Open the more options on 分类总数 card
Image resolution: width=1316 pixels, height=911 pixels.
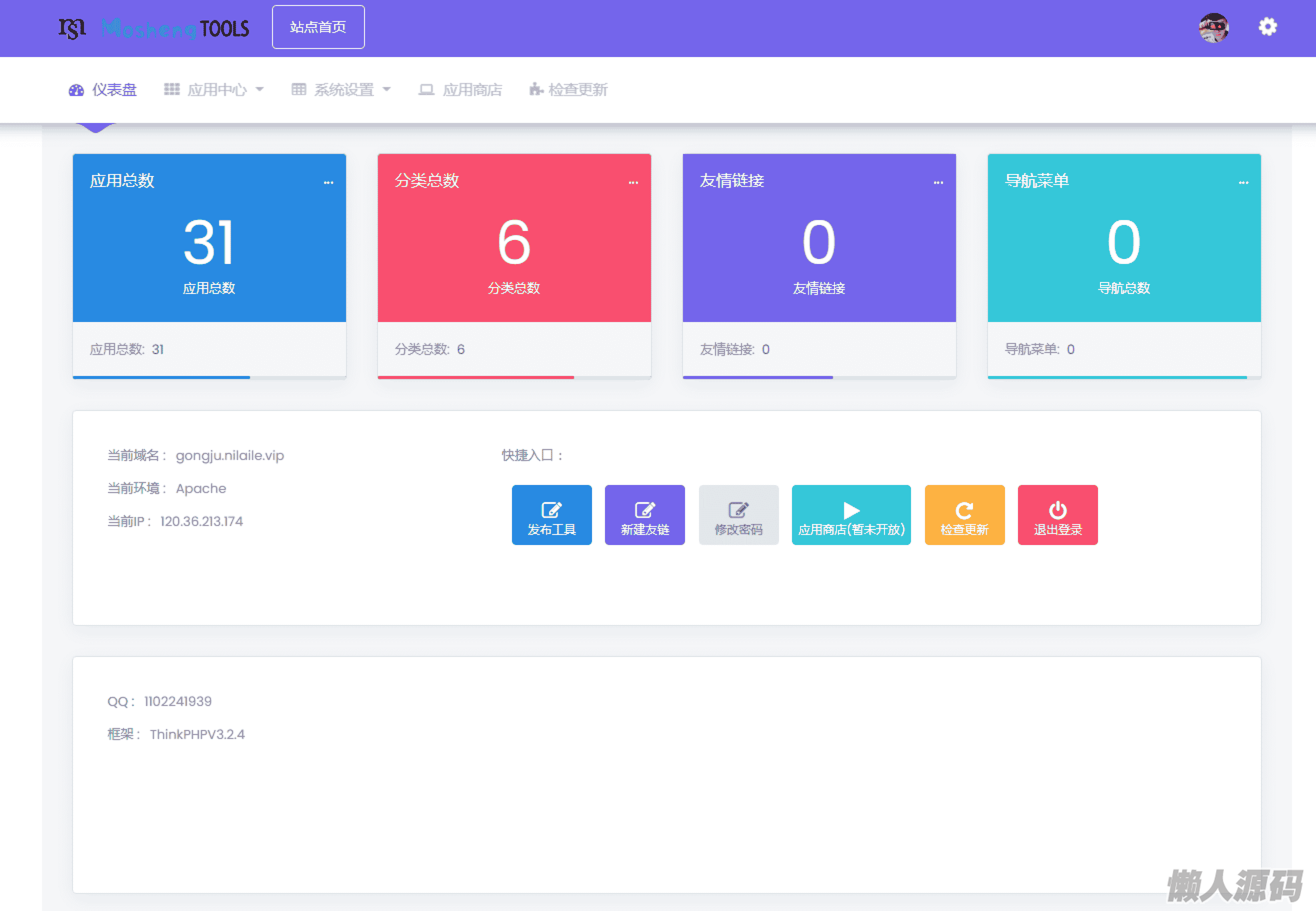(x=633, y=182)
